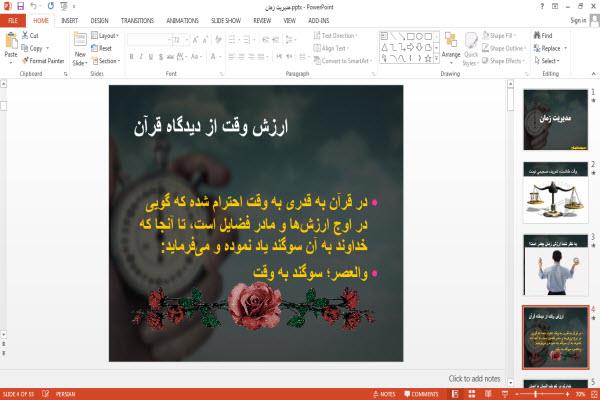The image size is (600, 400).
Task: Switch to the TRANSITIONS tab
Action: click(x=137, y=20)
